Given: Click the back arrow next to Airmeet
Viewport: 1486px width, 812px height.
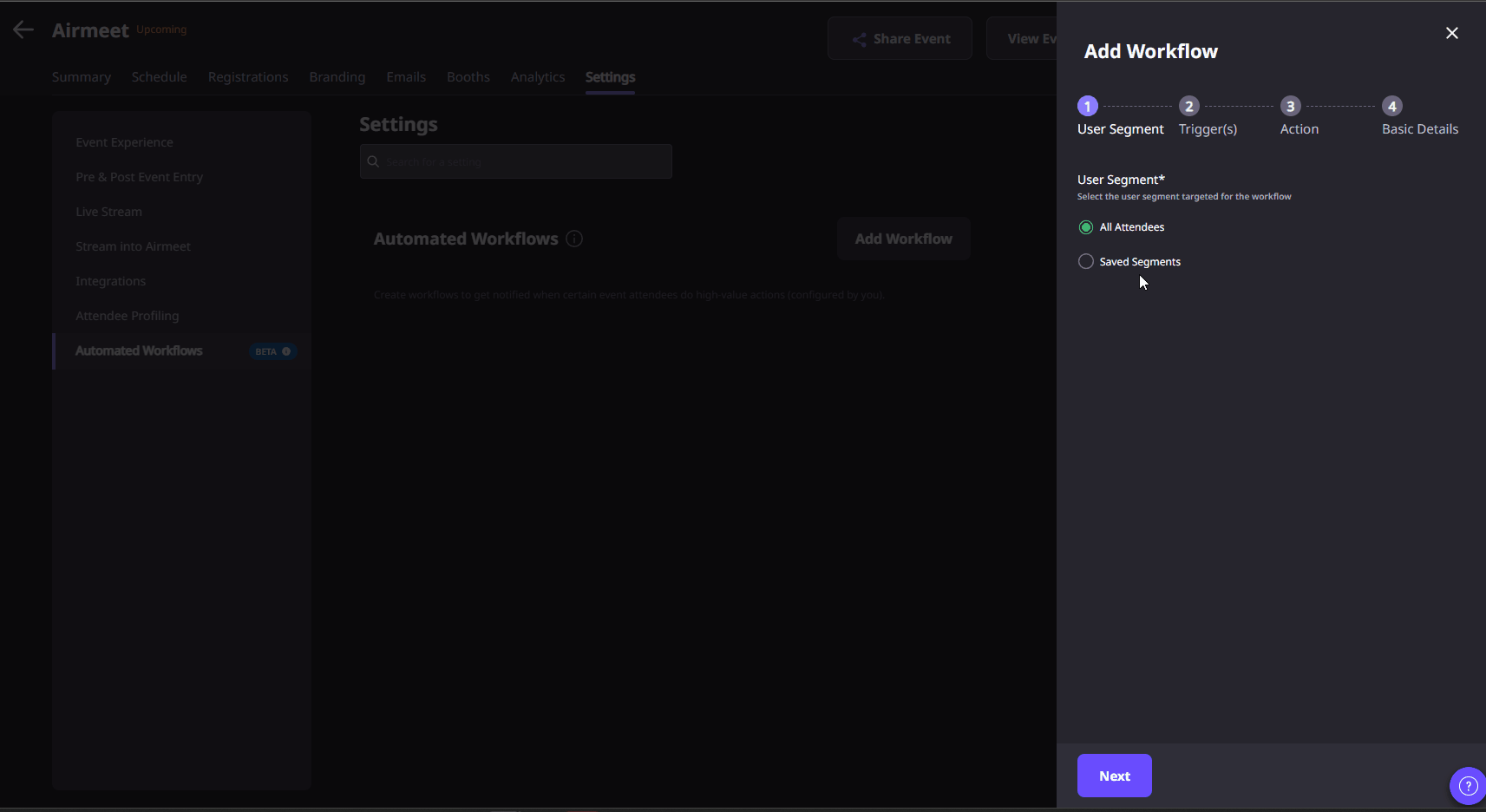Looking at the screenshot, I should (x=23, y=29).
